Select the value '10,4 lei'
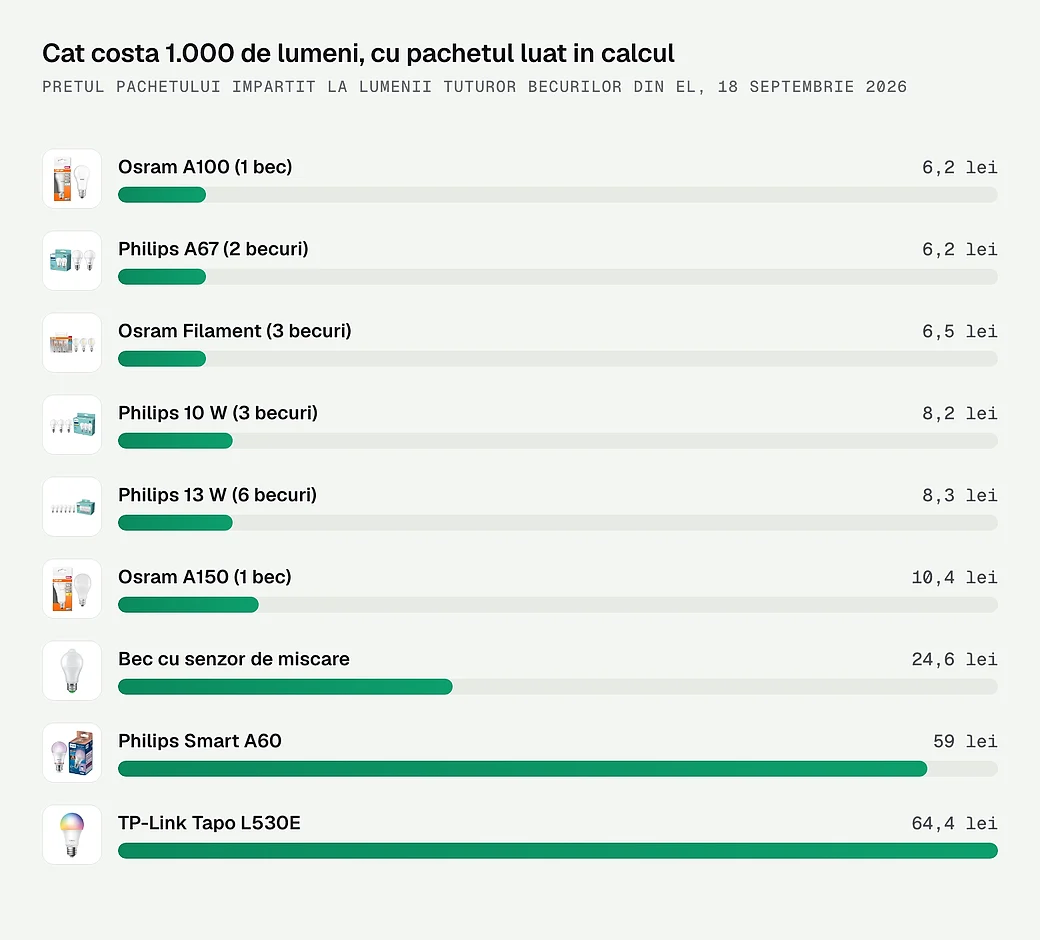Screen dimensions: 1040x940 954,578
